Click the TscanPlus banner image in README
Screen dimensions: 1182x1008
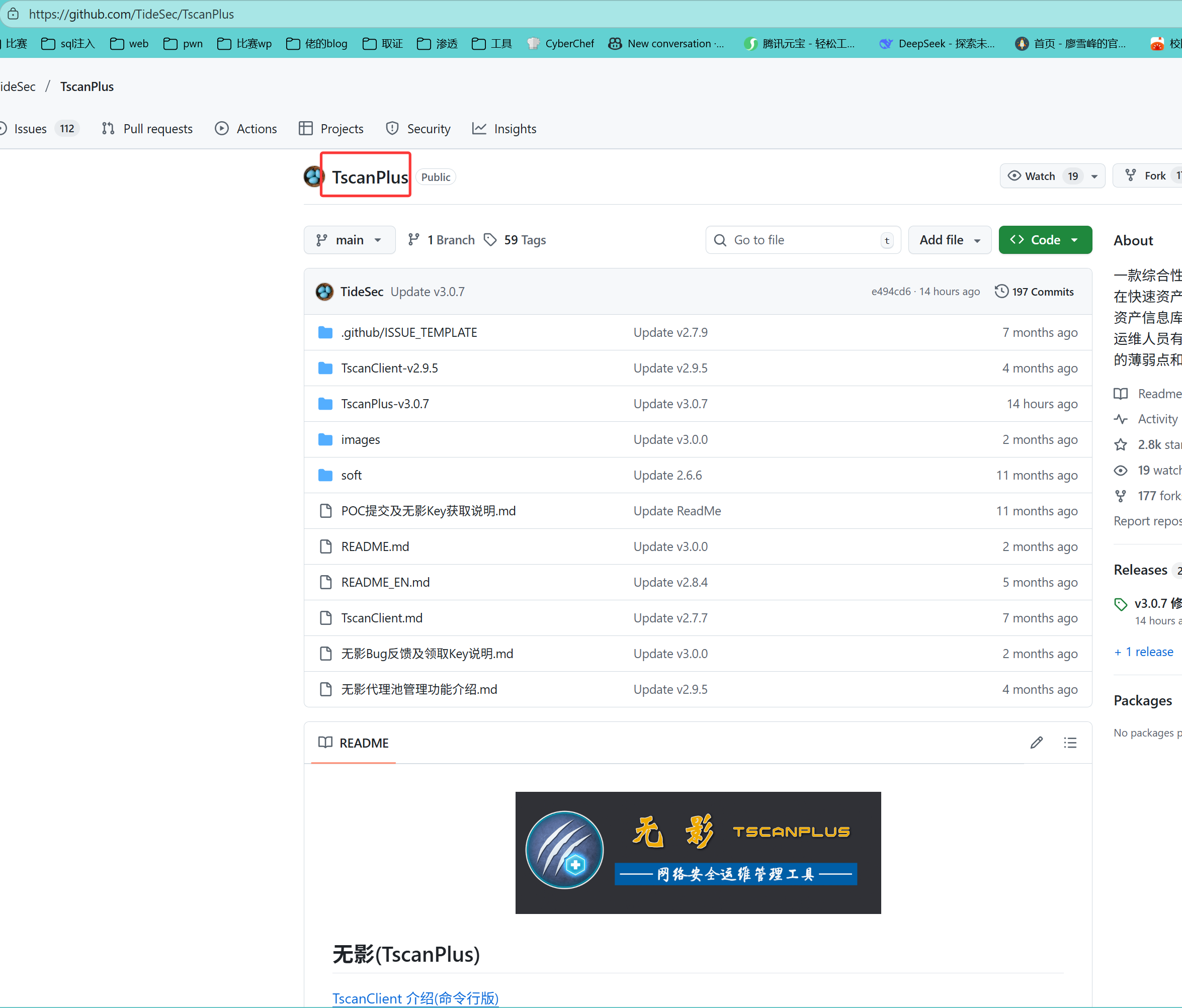click(x=698, y=852)
